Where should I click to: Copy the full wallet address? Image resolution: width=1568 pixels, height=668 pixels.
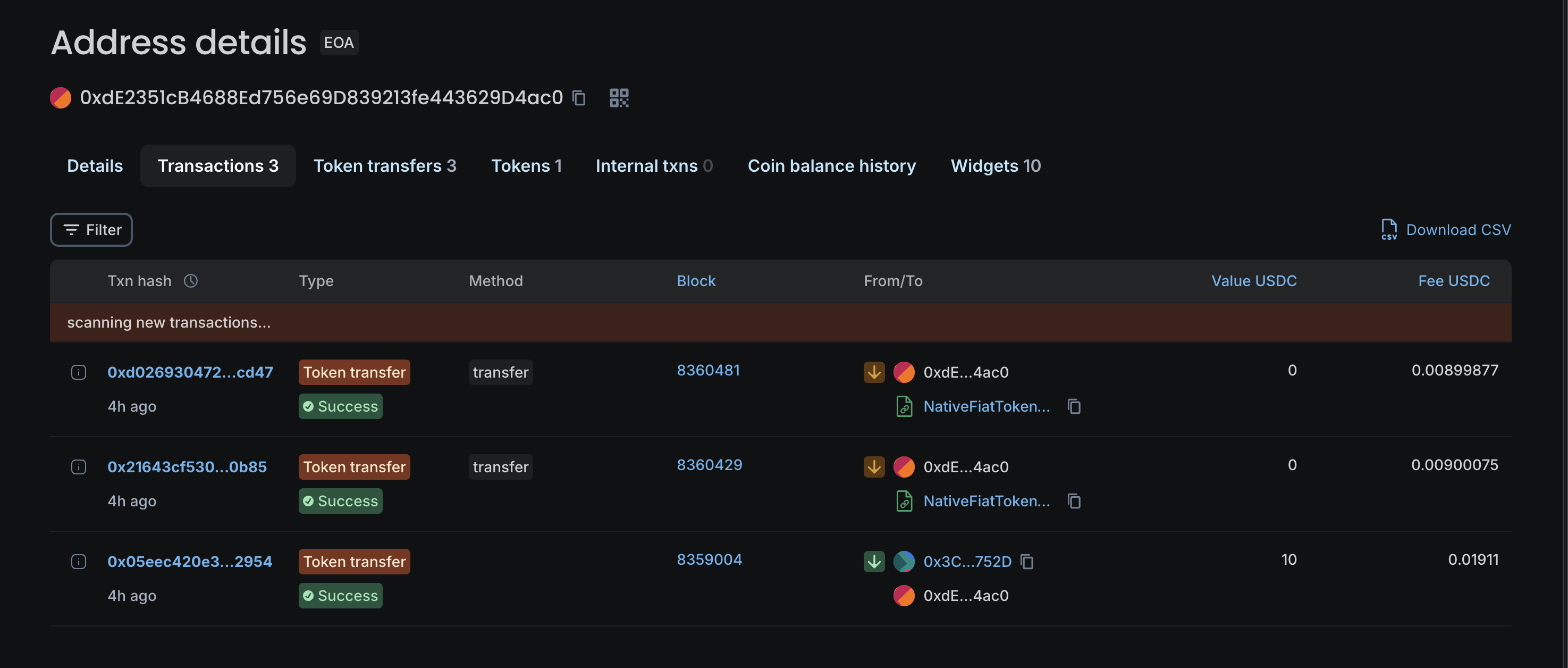pos(579,98)
